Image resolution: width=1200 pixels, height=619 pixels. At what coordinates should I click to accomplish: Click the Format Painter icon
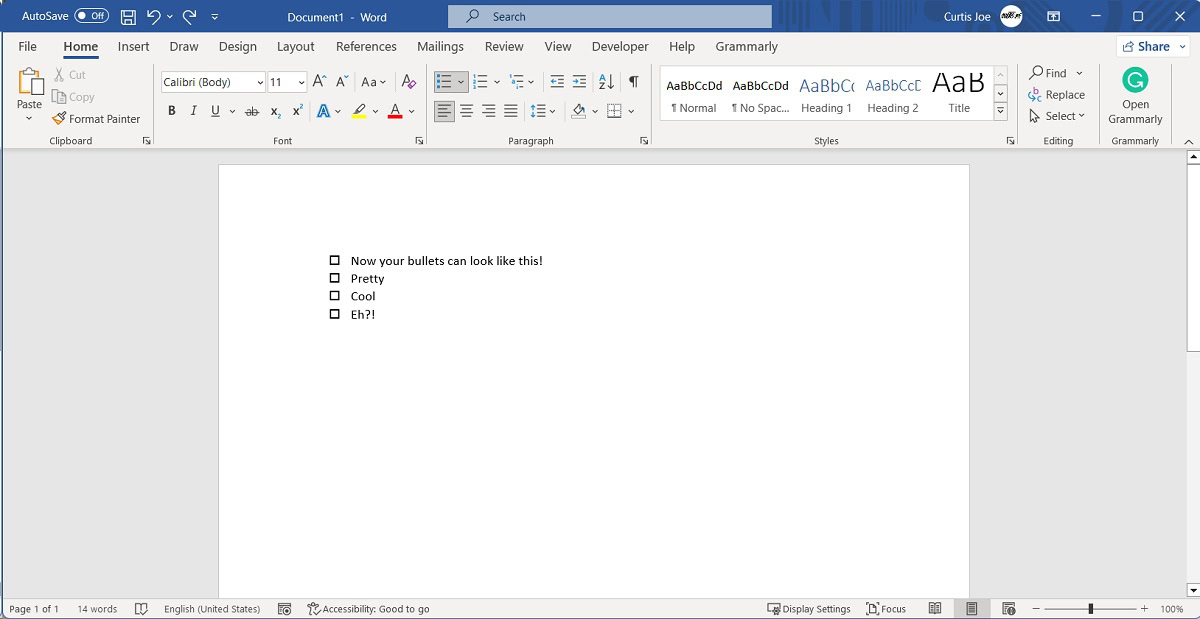click(60, 118)
